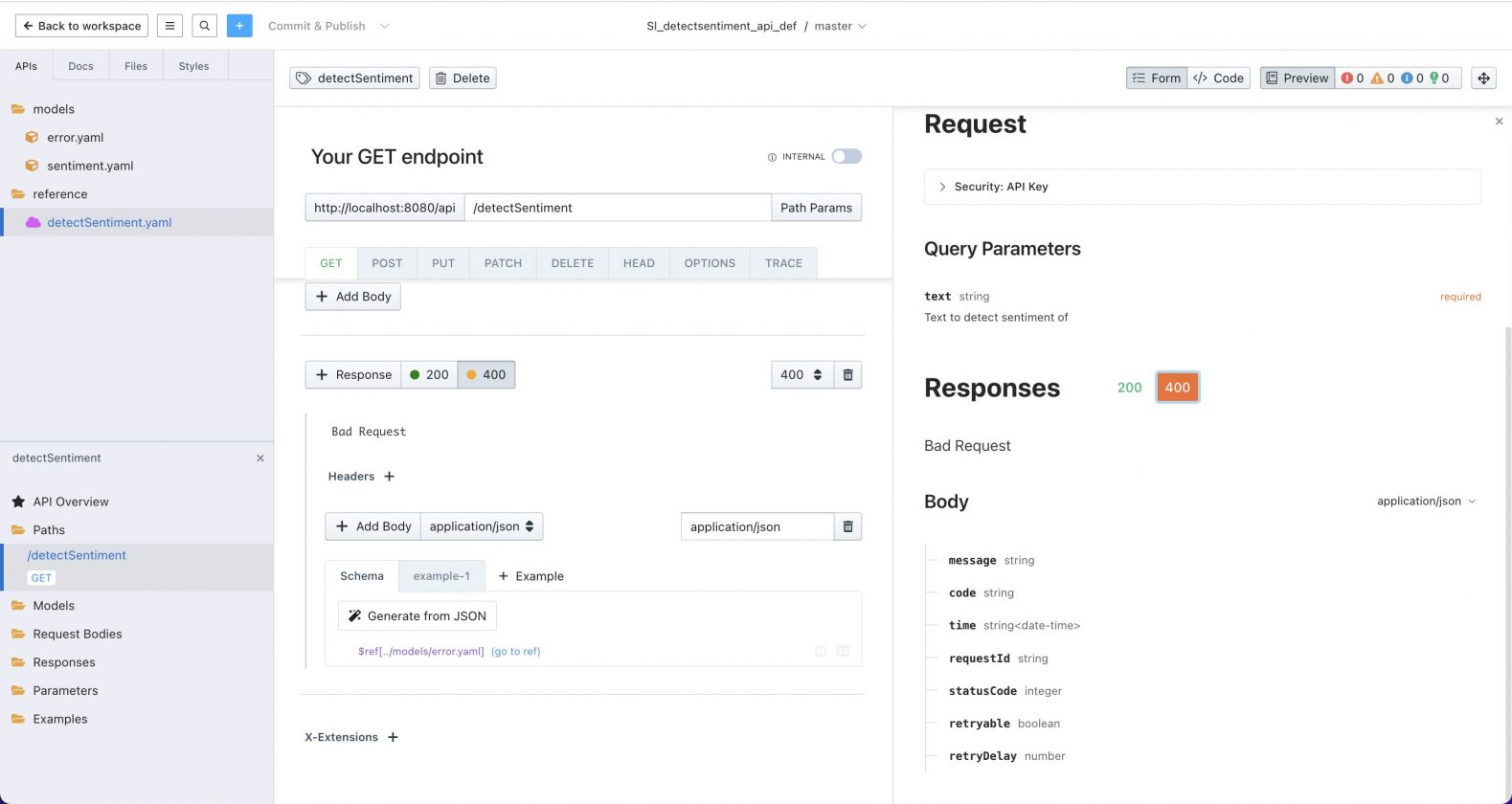Screen dimensions: 1512x804
Task: Click the schema info circle icon
Action: [x=821, y=652]
